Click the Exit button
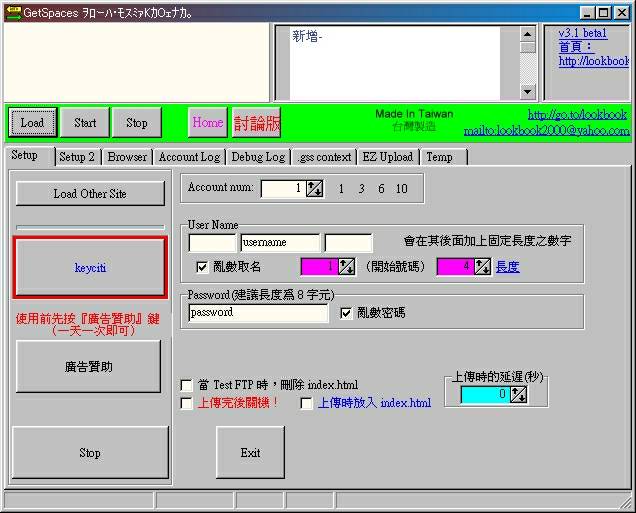 (250, 453)
